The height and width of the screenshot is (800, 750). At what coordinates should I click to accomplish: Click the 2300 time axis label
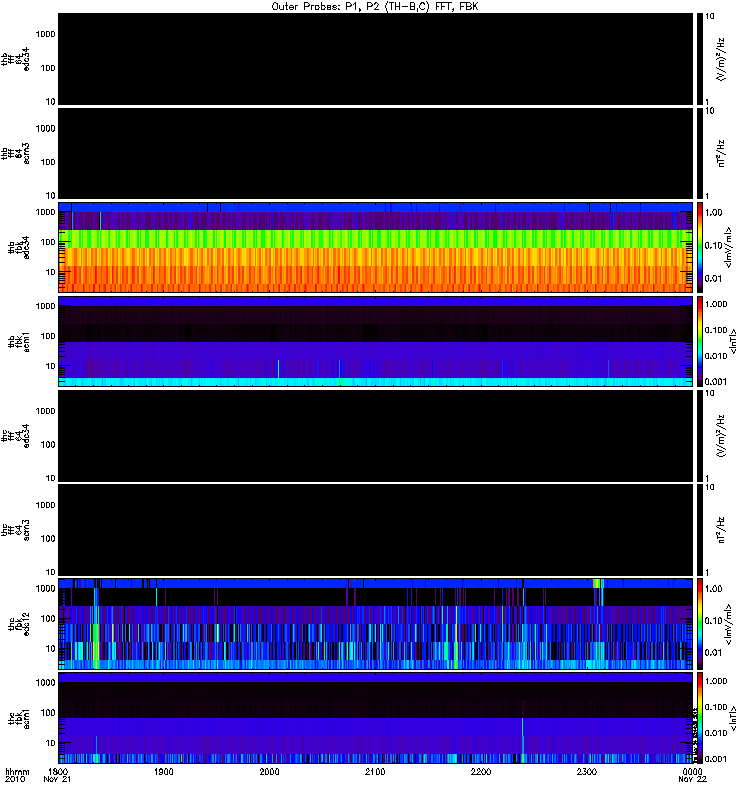click(587, 771)
